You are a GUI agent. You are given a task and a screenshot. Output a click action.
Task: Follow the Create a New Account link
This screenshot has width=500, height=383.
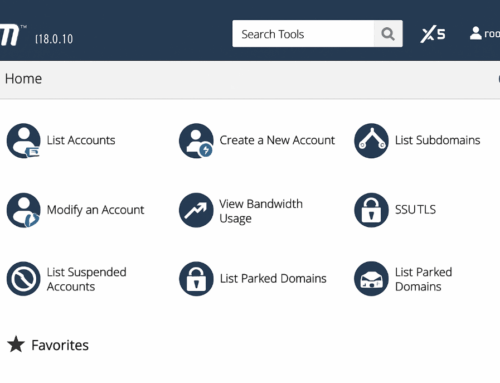[x=277, y=140]
